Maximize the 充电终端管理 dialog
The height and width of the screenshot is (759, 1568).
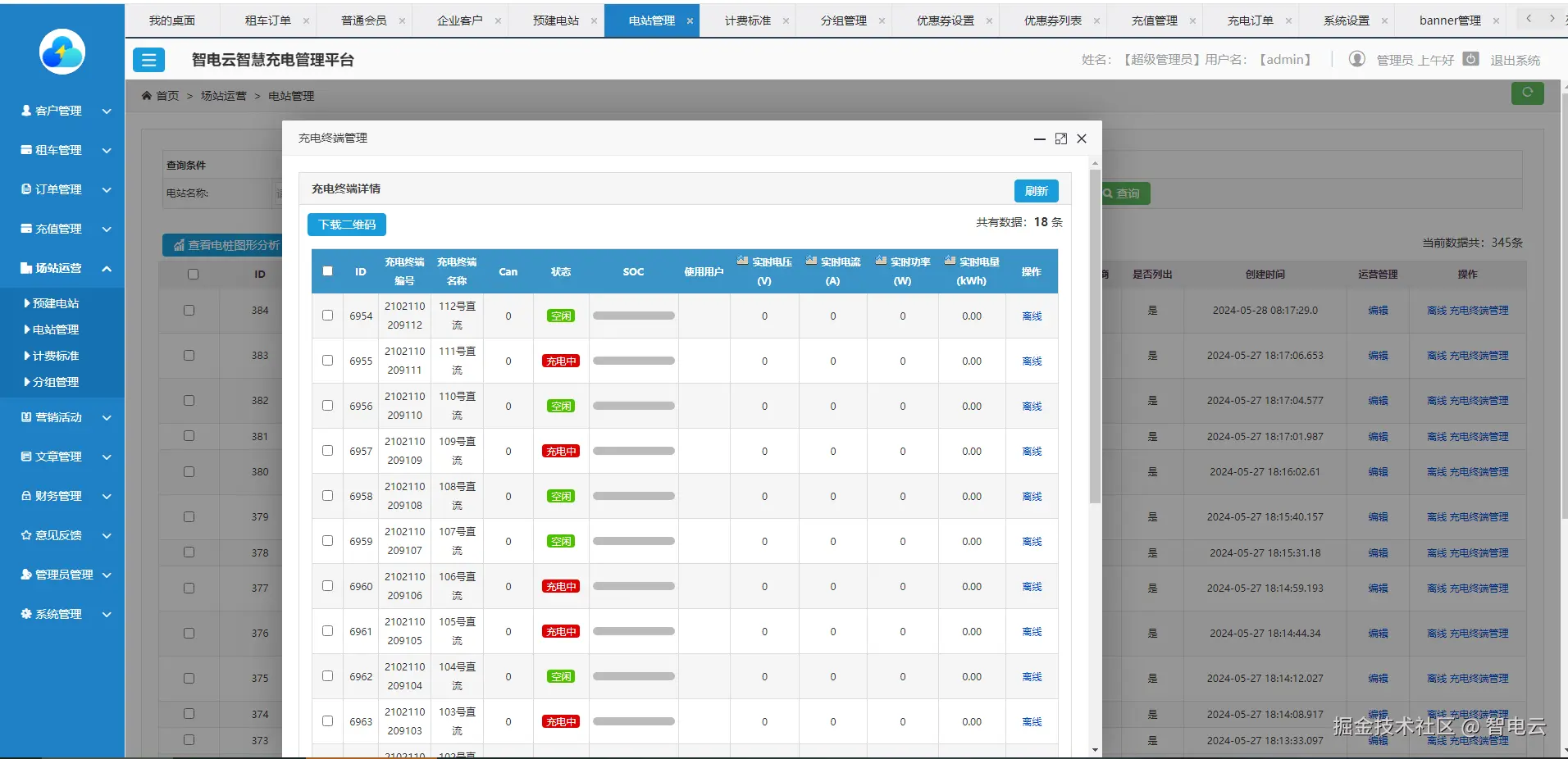(x=1060, y=139)
